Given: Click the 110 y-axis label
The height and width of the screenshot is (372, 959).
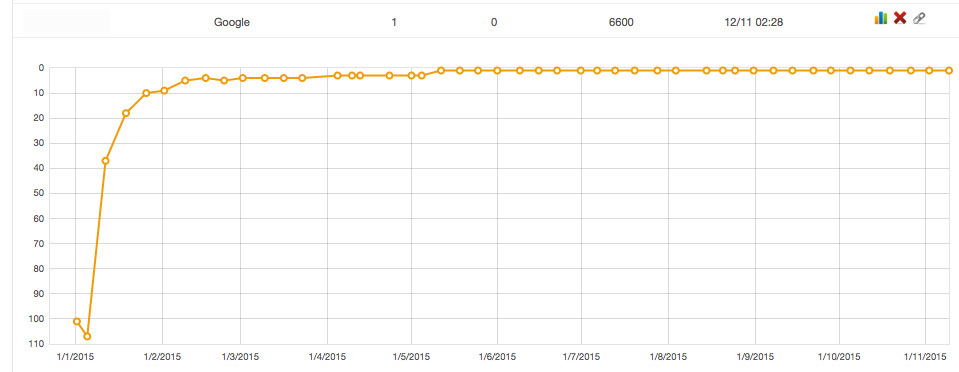Looking at the screenshot, I should (x=38, y=344).
